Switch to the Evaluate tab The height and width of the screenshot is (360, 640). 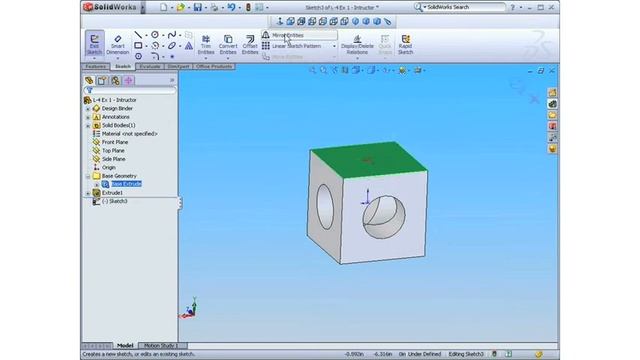point(150,66)
